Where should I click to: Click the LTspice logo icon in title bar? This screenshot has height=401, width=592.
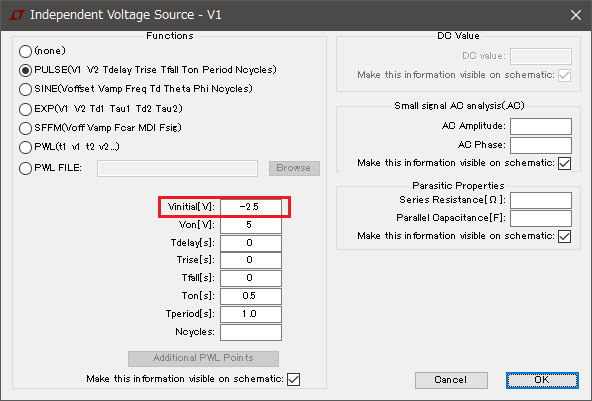pyautogui.click(x=17, y=15)
